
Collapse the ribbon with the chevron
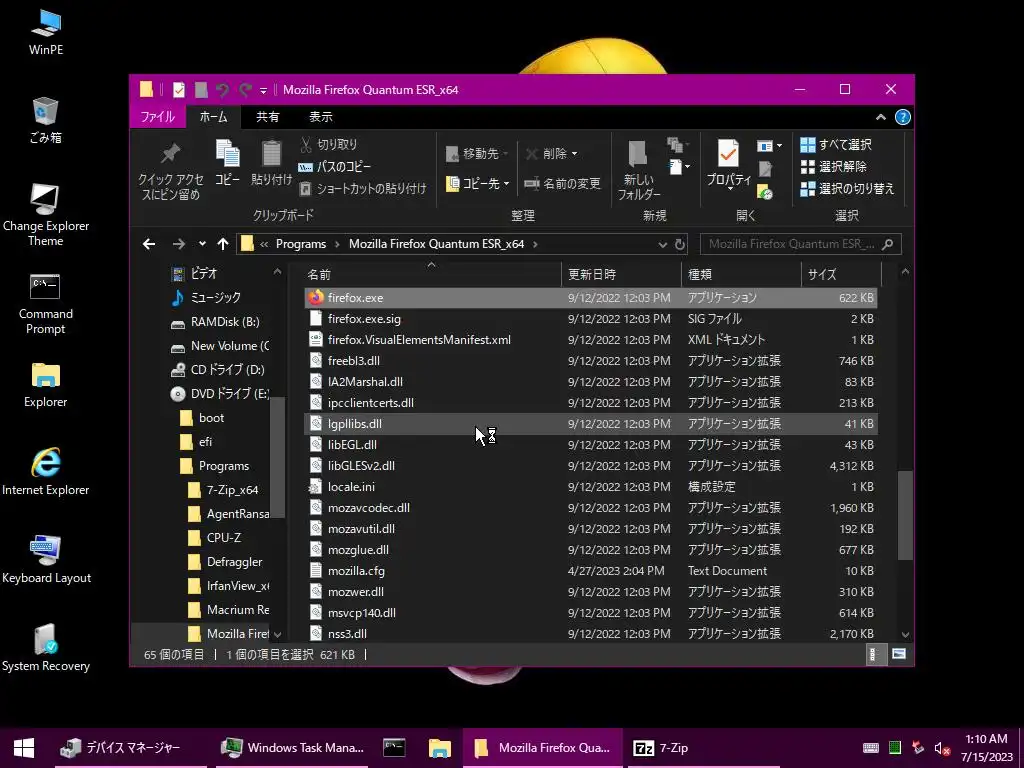coord(880,117)
